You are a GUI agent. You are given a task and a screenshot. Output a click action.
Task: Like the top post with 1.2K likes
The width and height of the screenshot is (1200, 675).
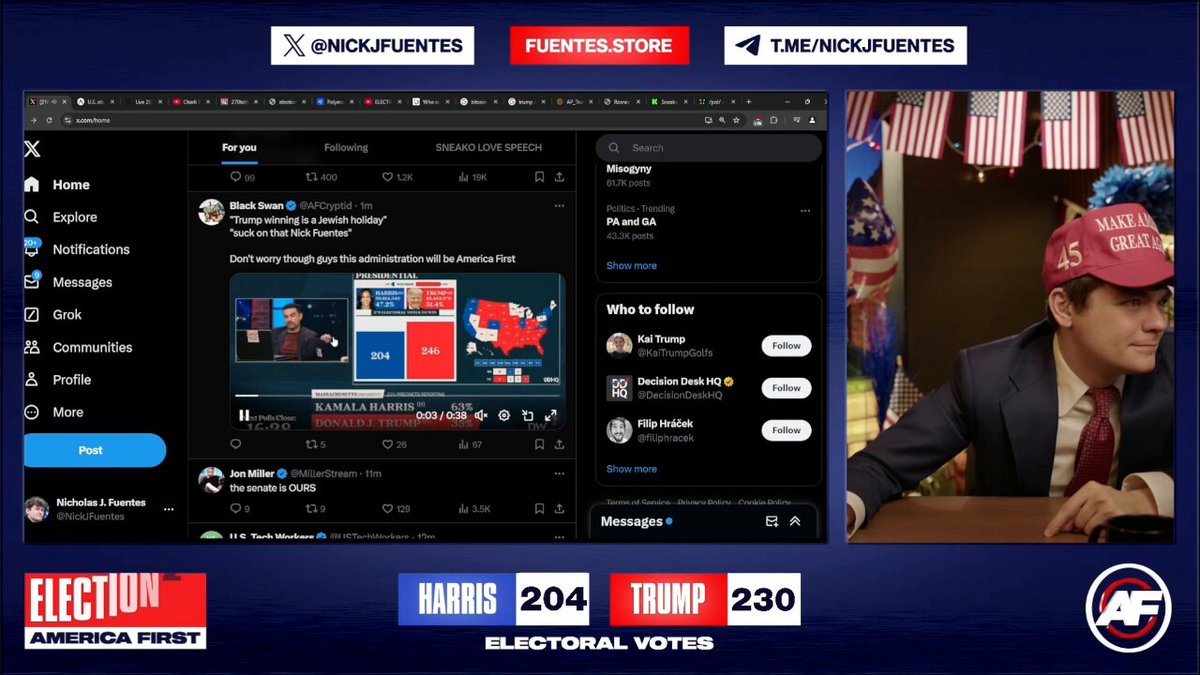tap(397, 177)
